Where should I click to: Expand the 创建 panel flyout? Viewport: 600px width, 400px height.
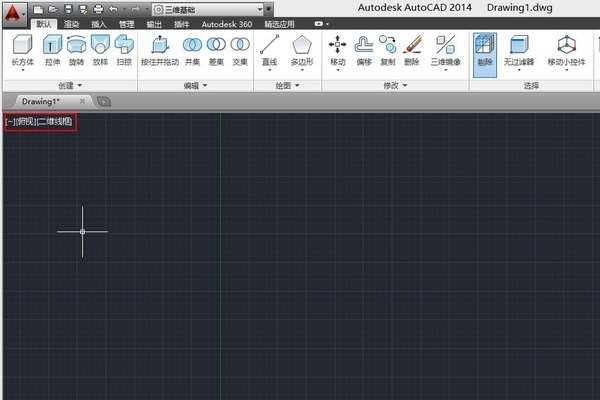[x=70, y=85]
